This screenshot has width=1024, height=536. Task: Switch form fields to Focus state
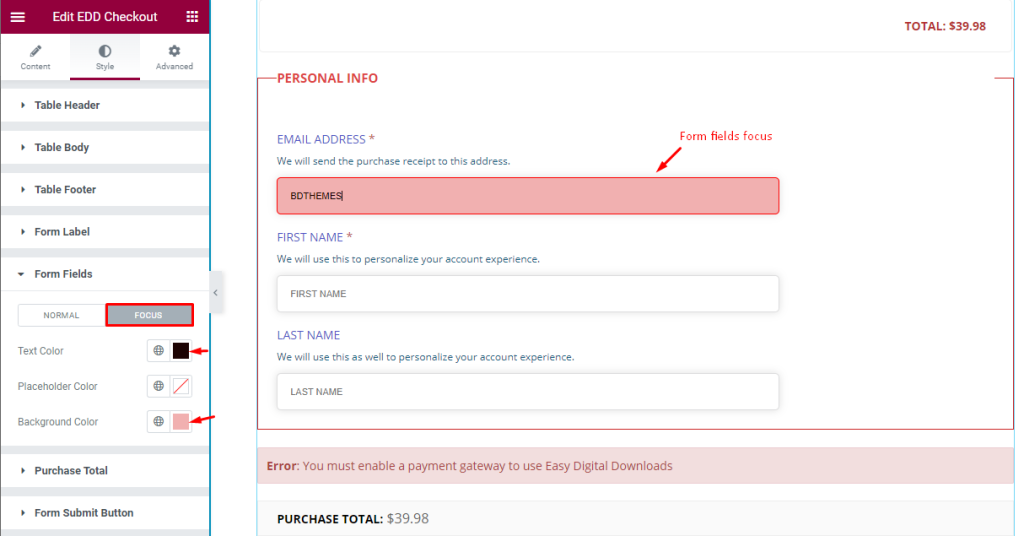[x=149, y=315]
